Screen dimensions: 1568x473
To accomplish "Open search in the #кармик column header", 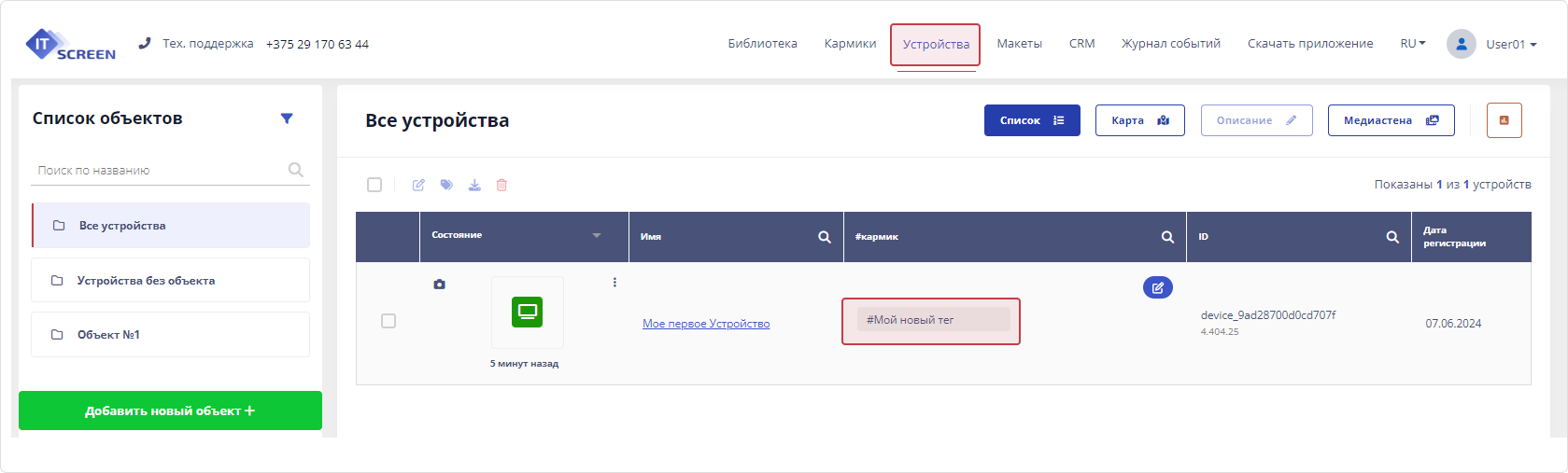I will click(1167, 237).
